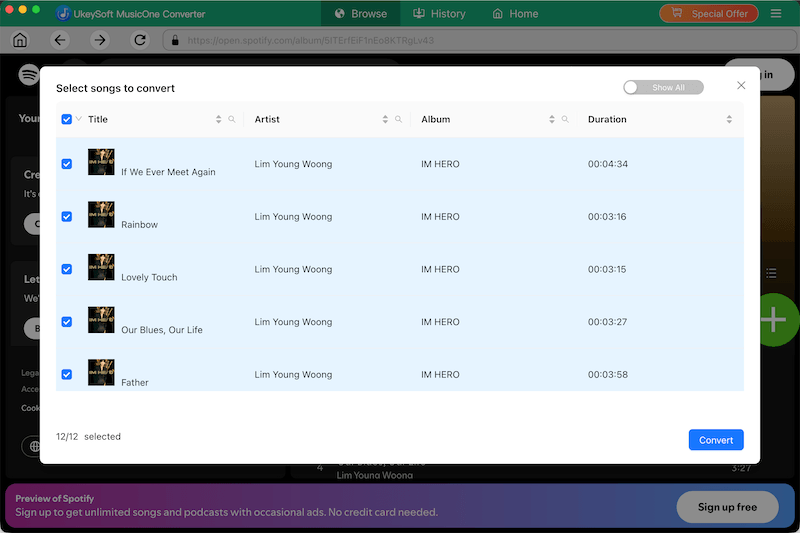
Task: Click the duration 00:03:27
Action: 607,322
